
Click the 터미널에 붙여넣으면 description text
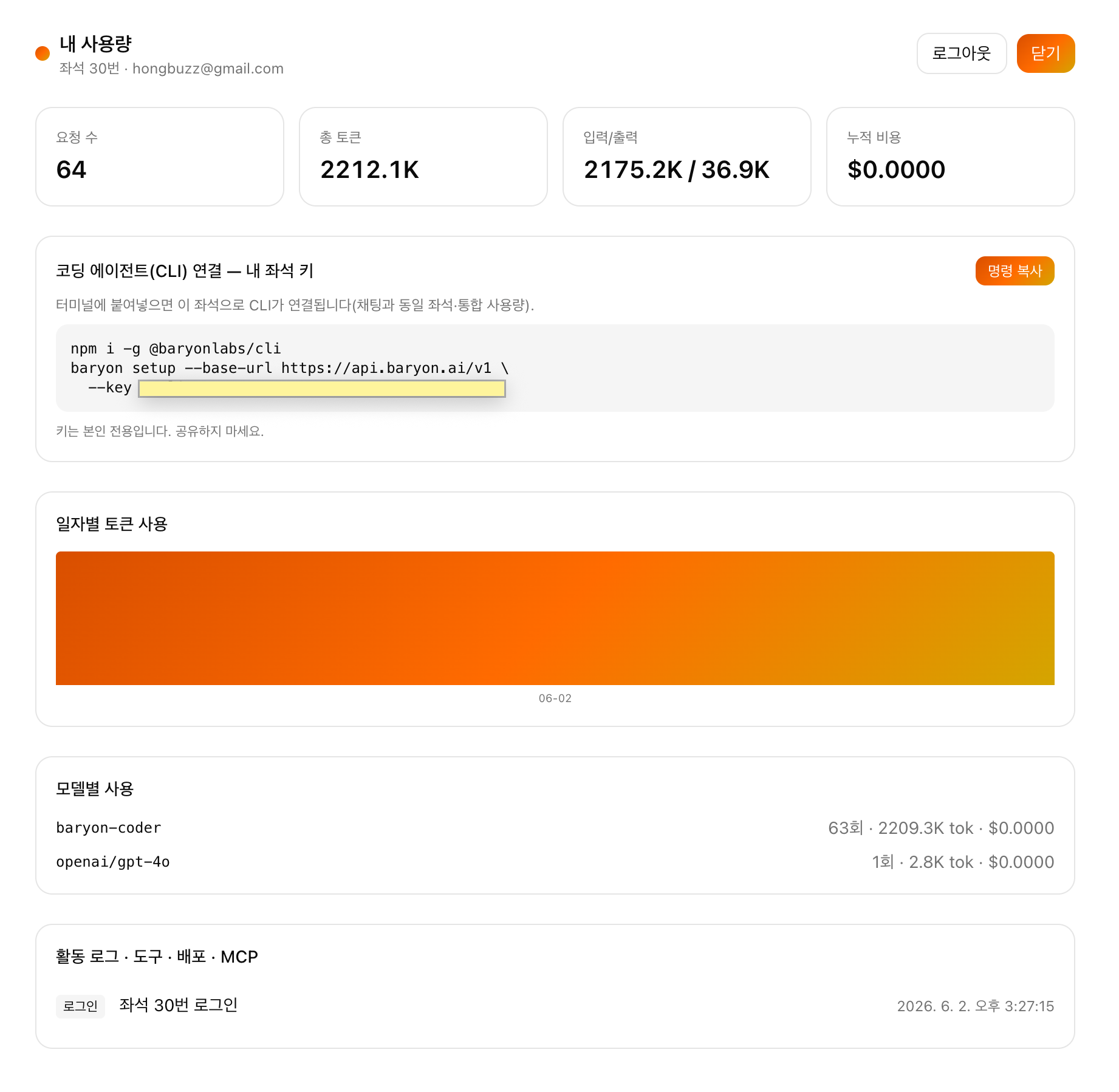(295, 305)
